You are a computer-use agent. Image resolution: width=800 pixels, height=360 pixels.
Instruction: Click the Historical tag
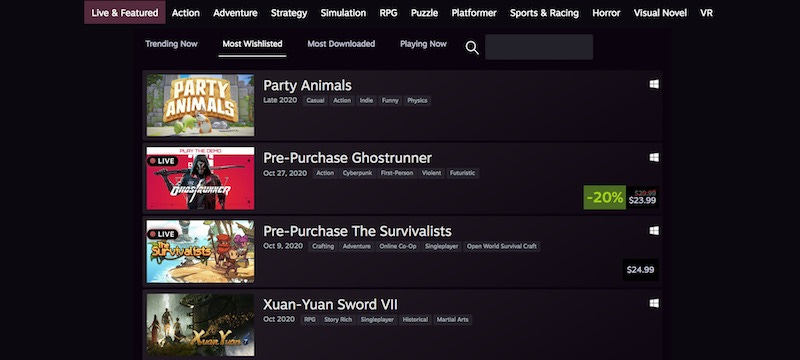[x=415, y=320]
